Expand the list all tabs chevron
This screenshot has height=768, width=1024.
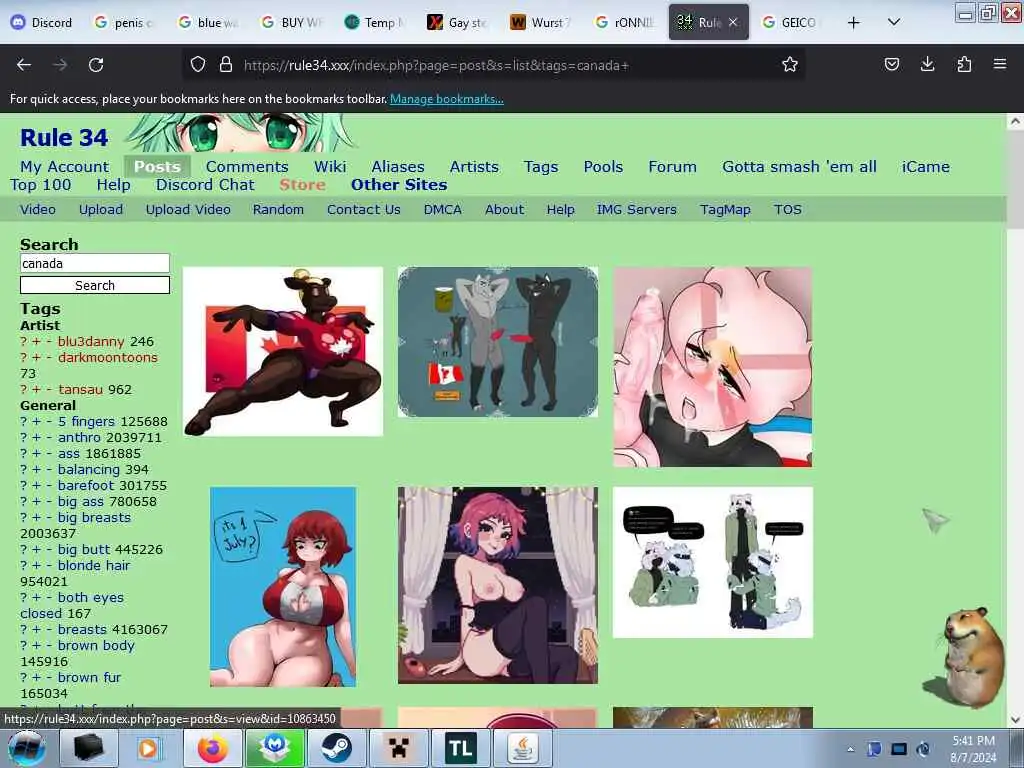tap(894, 22)
